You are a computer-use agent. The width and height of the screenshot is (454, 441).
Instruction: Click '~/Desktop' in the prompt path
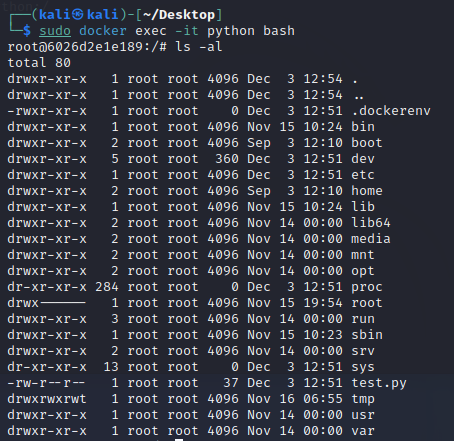[179, 15]
